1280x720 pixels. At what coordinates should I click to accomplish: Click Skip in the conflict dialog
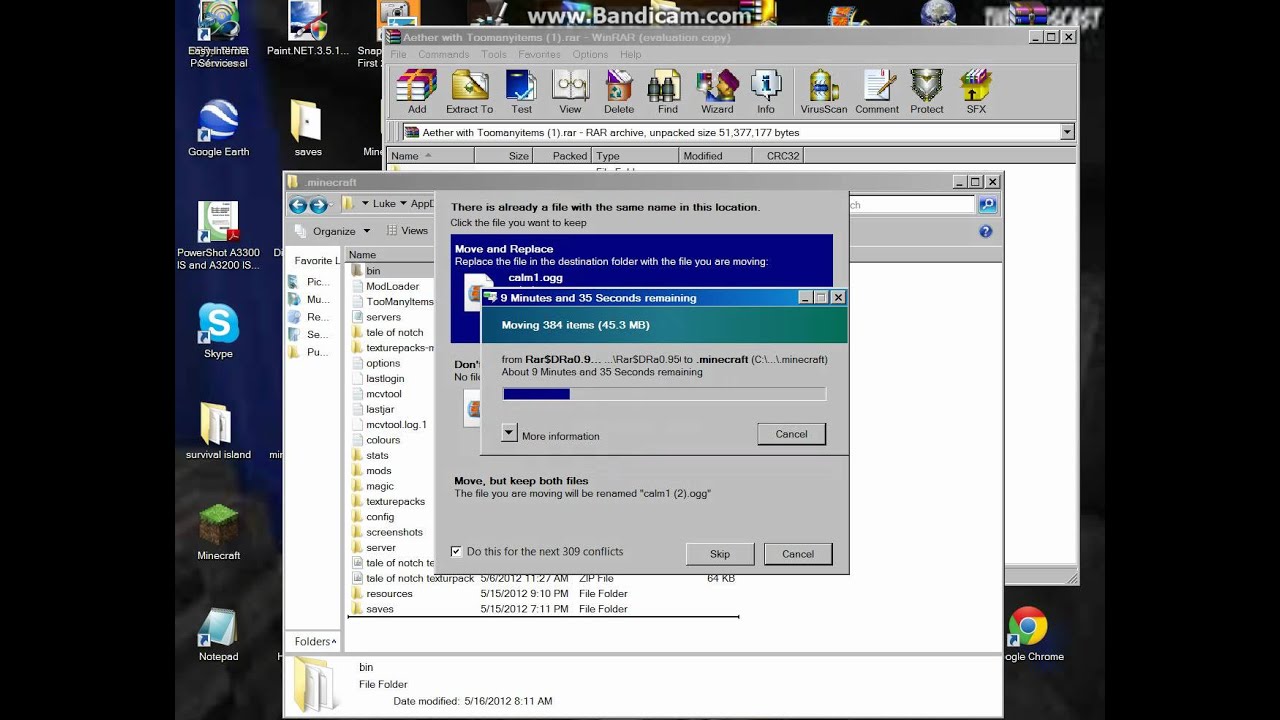click(720, 553)
